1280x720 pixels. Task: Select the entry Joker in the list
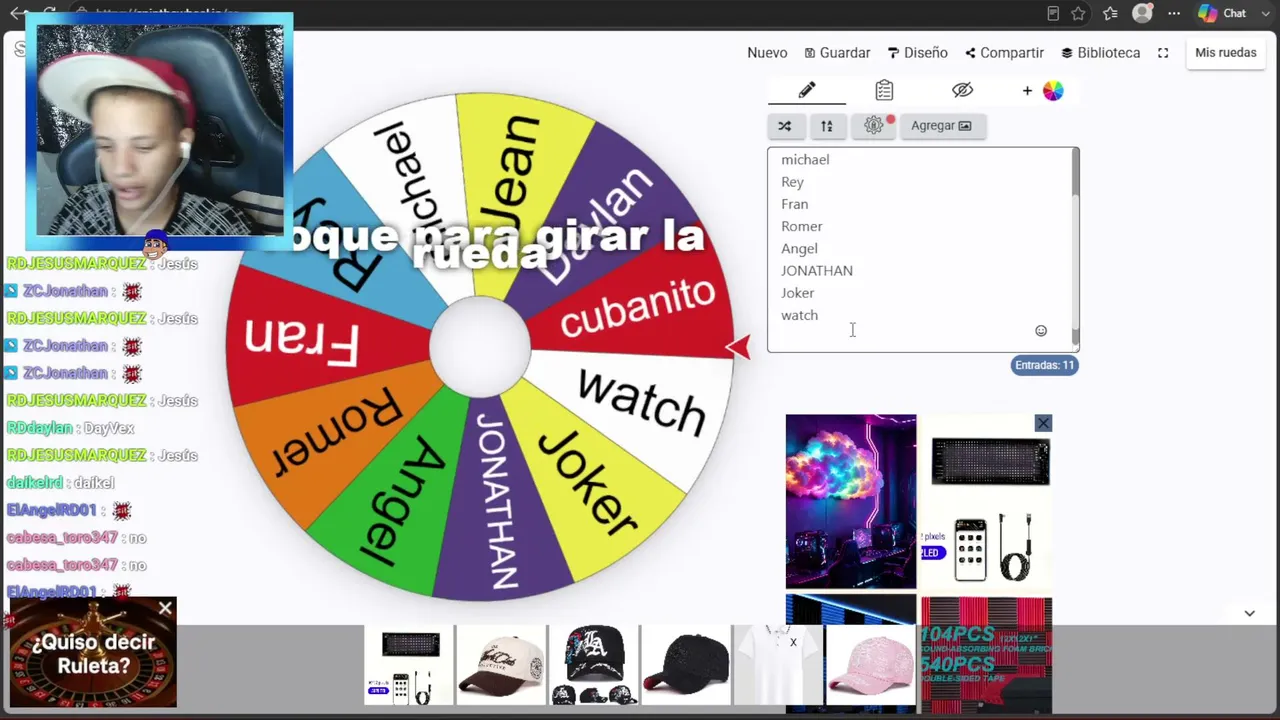pyautogui.click(x=797, y=293)
